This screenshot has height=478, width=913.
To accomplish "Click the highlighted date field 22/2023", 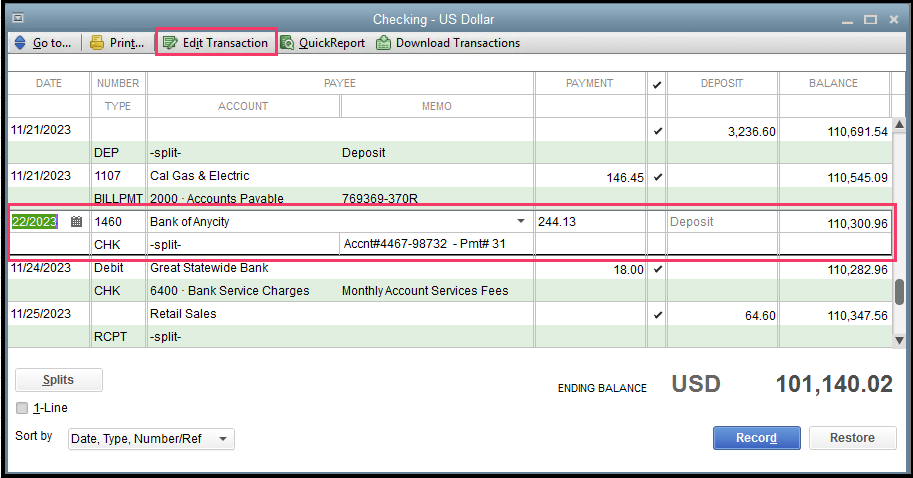I will click(34, 221).
